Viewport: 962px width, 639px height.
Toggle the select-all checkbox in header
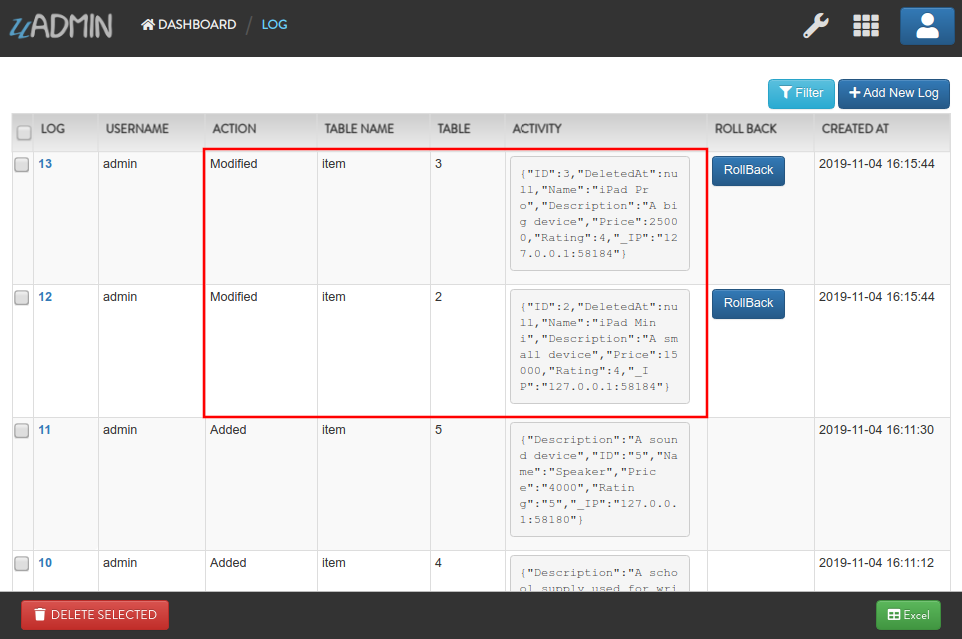click(24, 132)
